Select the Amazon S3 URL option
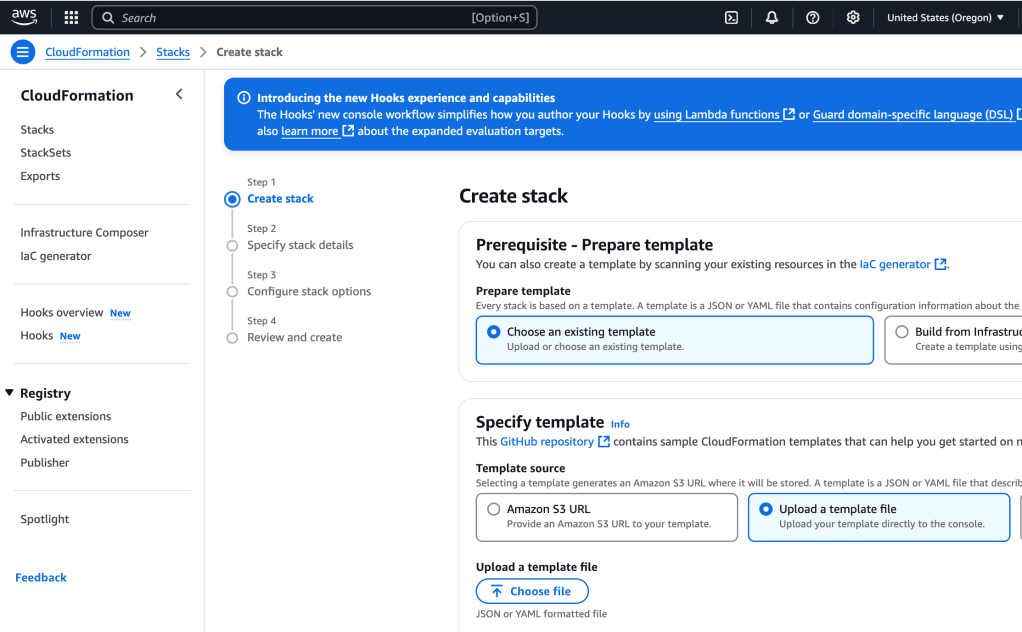This screenshot has height=632, width=1022. [494, 509]
